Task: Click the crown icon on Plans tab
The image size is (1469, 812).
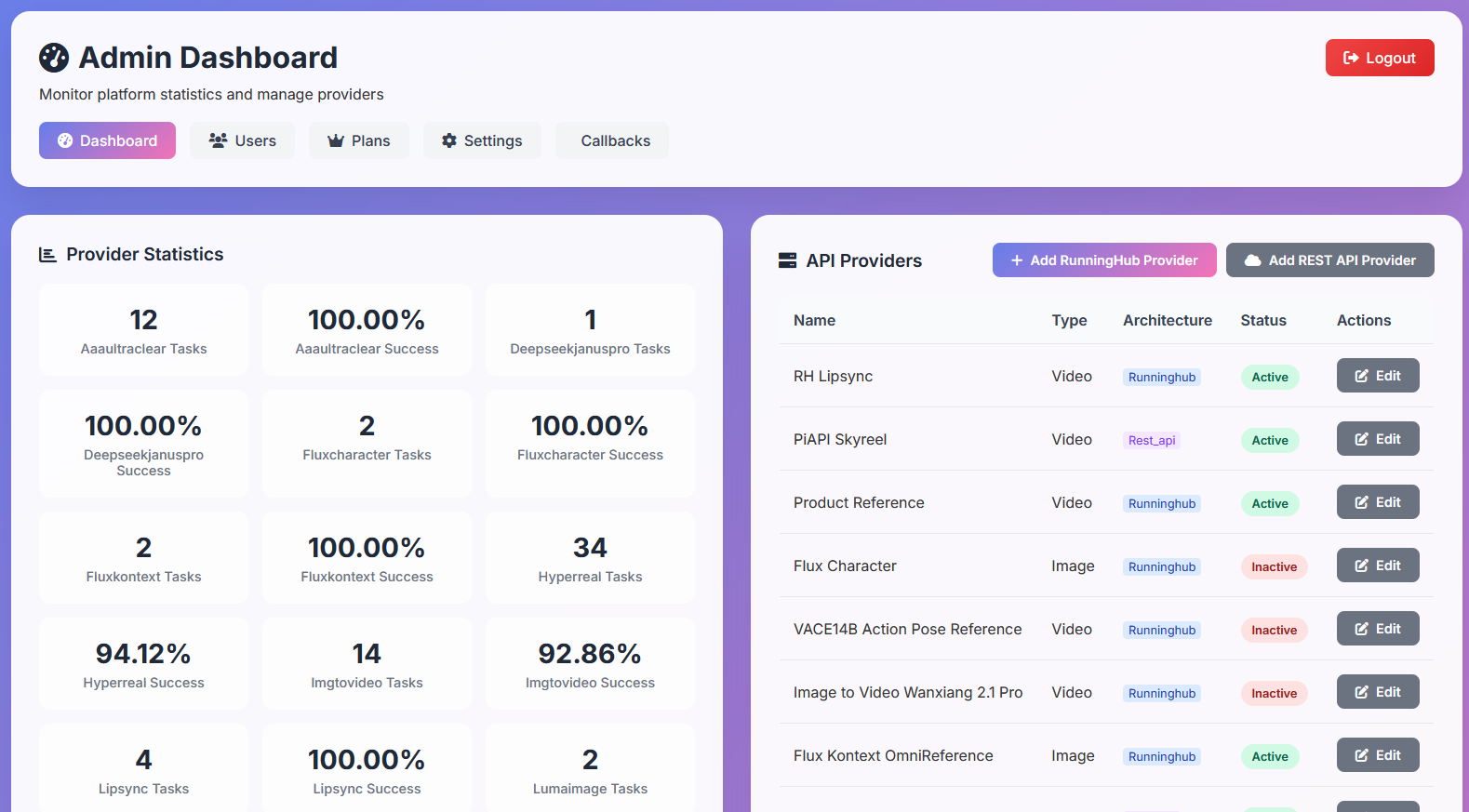Action: pyautogui.click(x=336, y=140)
